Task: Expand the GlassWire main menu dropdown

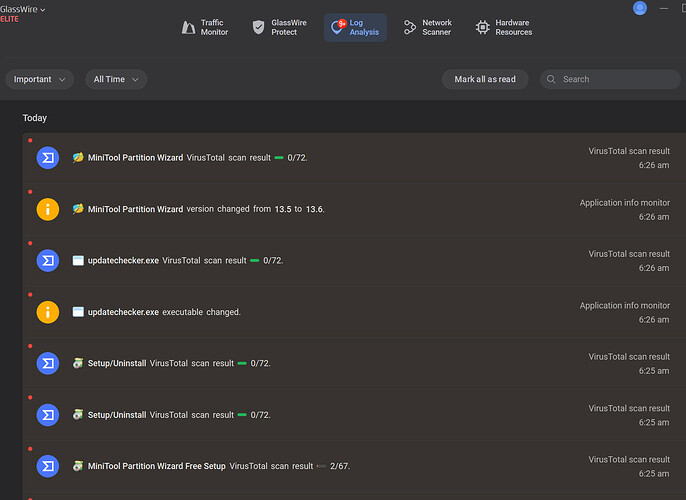Action: (x=24, y=8)
